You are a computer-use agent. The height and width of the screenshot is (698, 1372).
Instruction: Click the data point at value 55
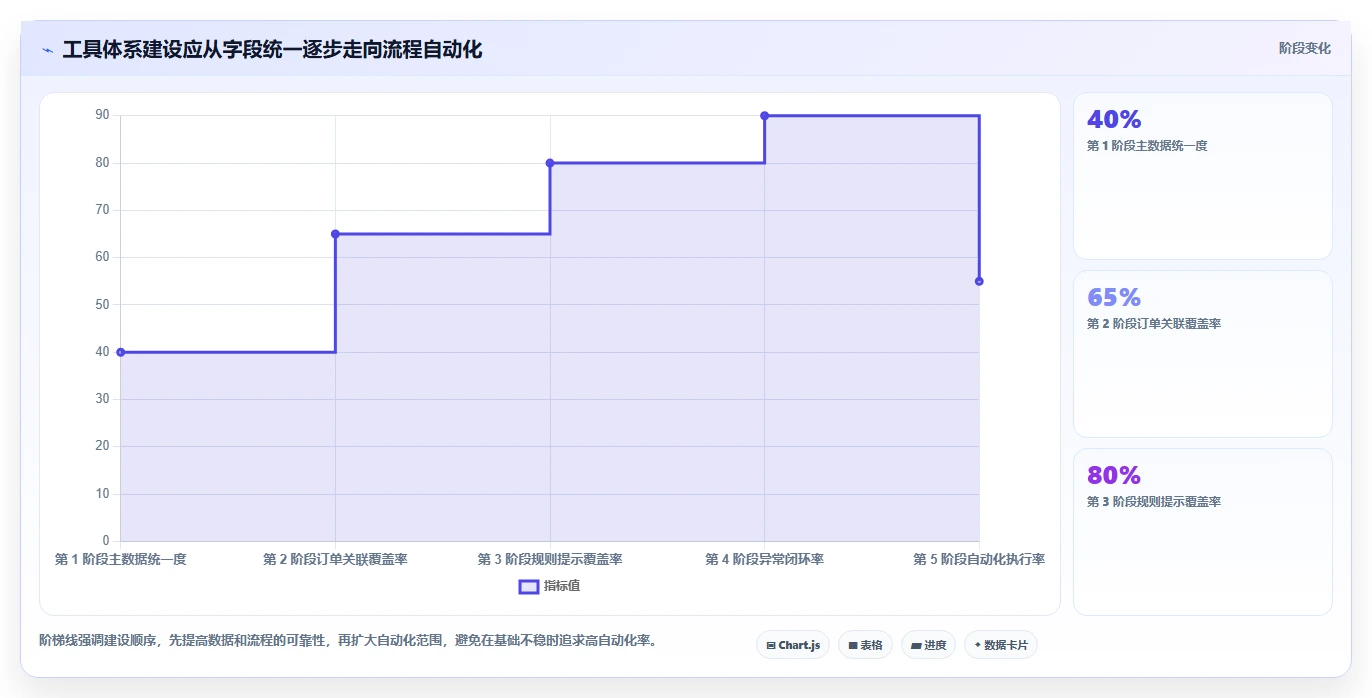tap(979, 281)
